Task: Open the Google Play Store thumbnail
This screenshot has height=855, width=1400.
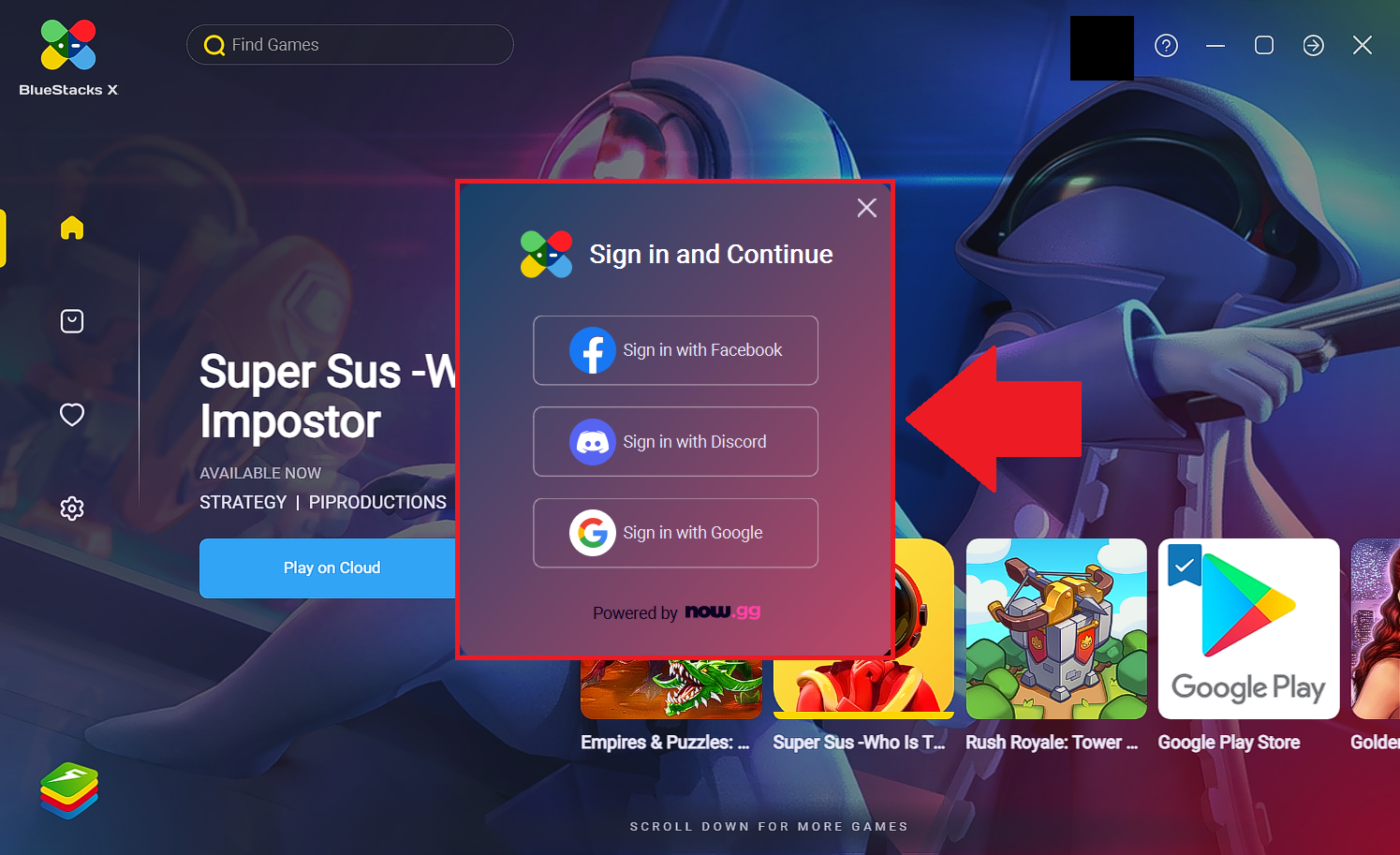Action: (x=1249, y=628)
